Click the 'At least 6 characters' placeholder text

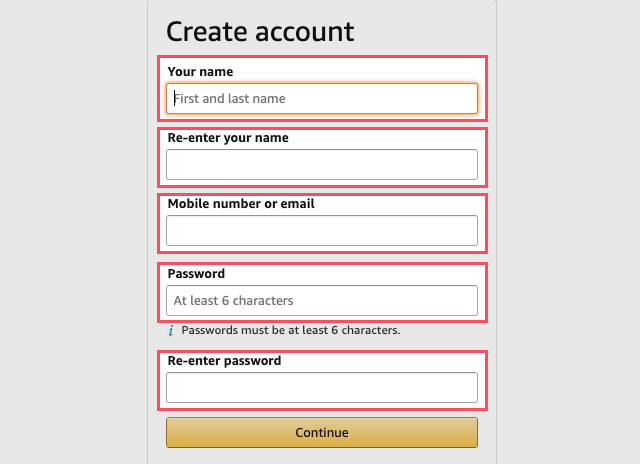[233, 301]
